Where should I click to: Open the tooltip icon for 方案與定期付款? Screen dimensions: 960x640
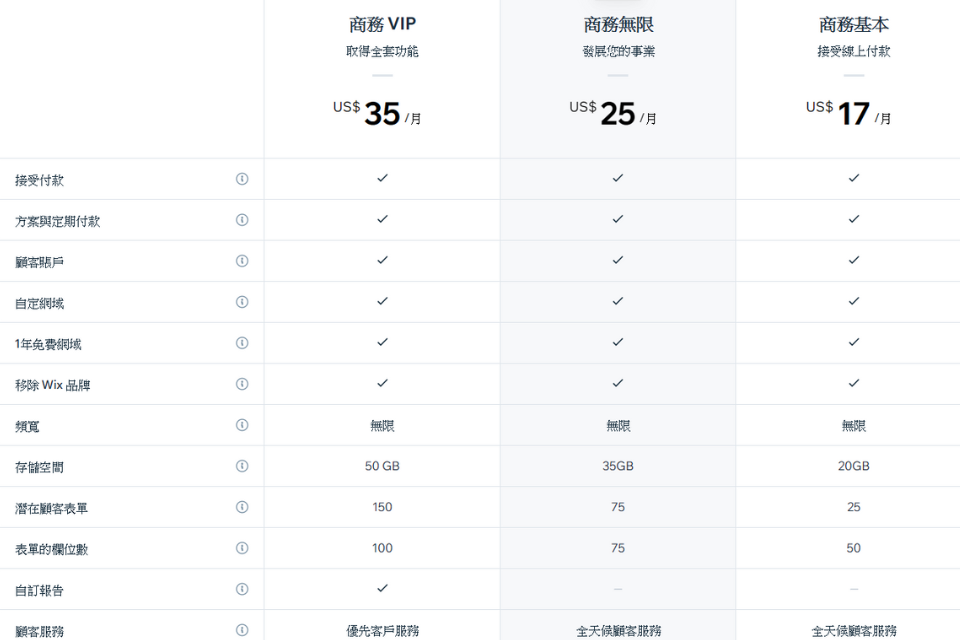coord(241,219)
